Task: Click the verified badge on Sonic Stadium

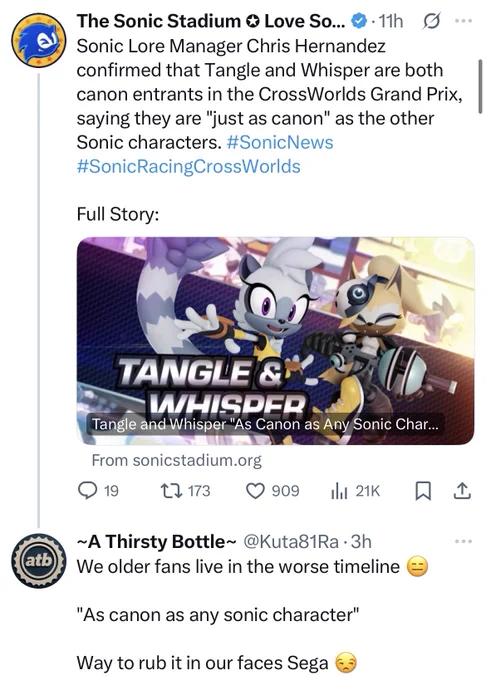Action: 359,21
